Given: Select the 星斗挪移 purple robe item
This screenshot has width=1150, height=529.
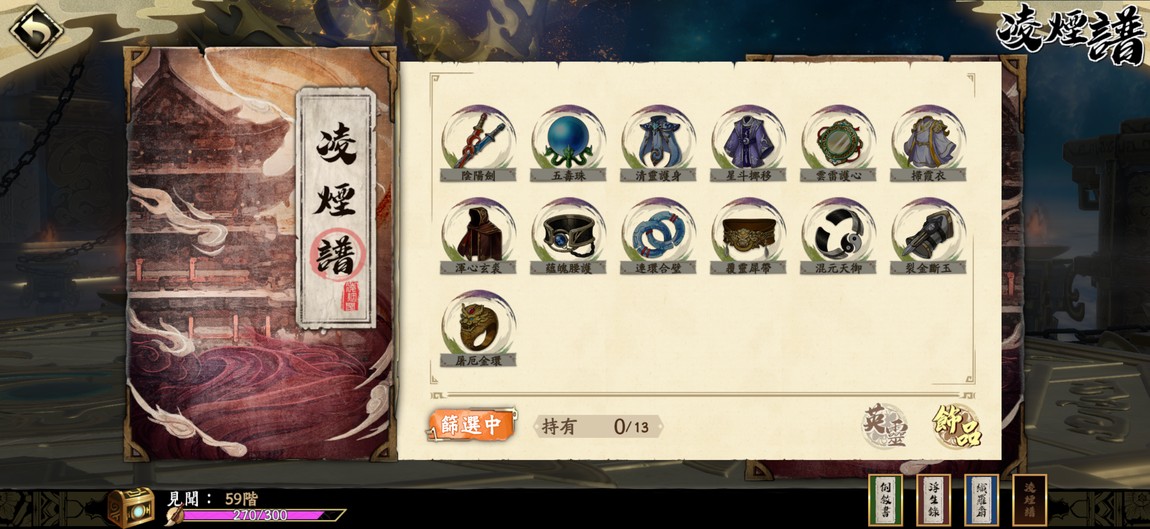Looking at the screenshot, I should (749, 144).
